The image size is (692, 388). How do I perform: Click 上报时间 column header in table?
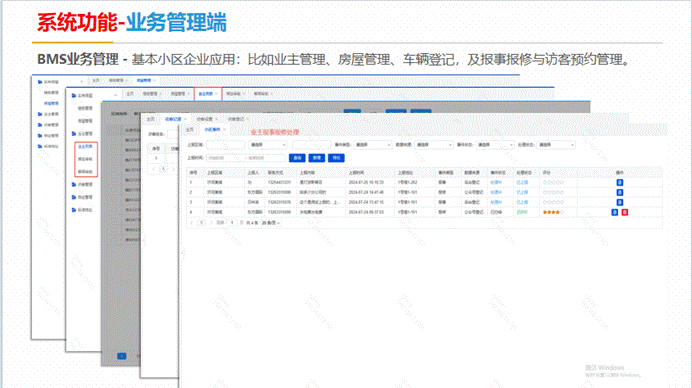357,173
